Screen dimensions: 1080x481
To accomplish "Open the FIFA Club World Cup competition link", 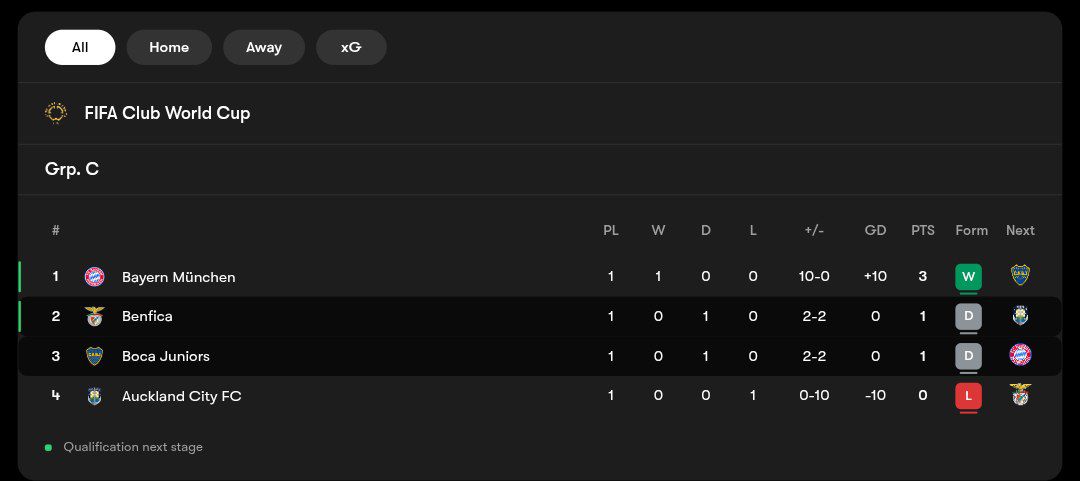I will [167, 113].
